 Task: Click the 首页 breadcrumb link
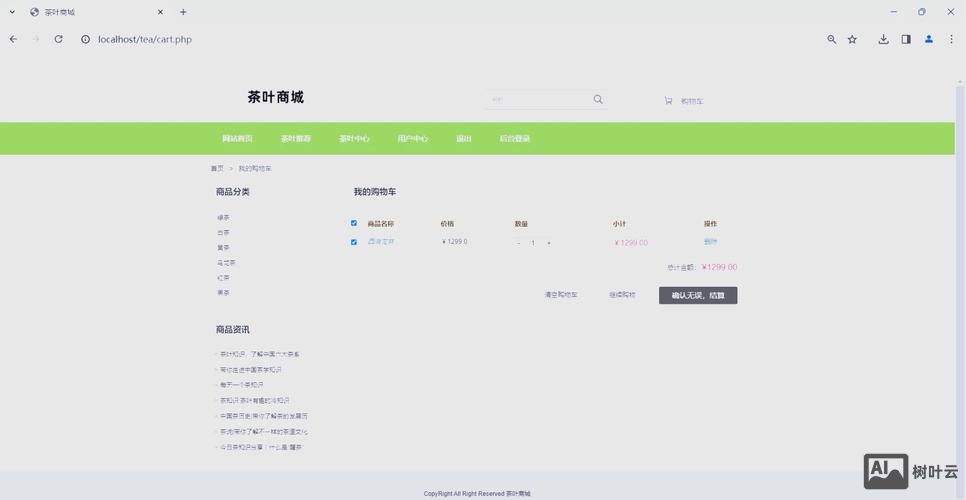coord(217,168)
